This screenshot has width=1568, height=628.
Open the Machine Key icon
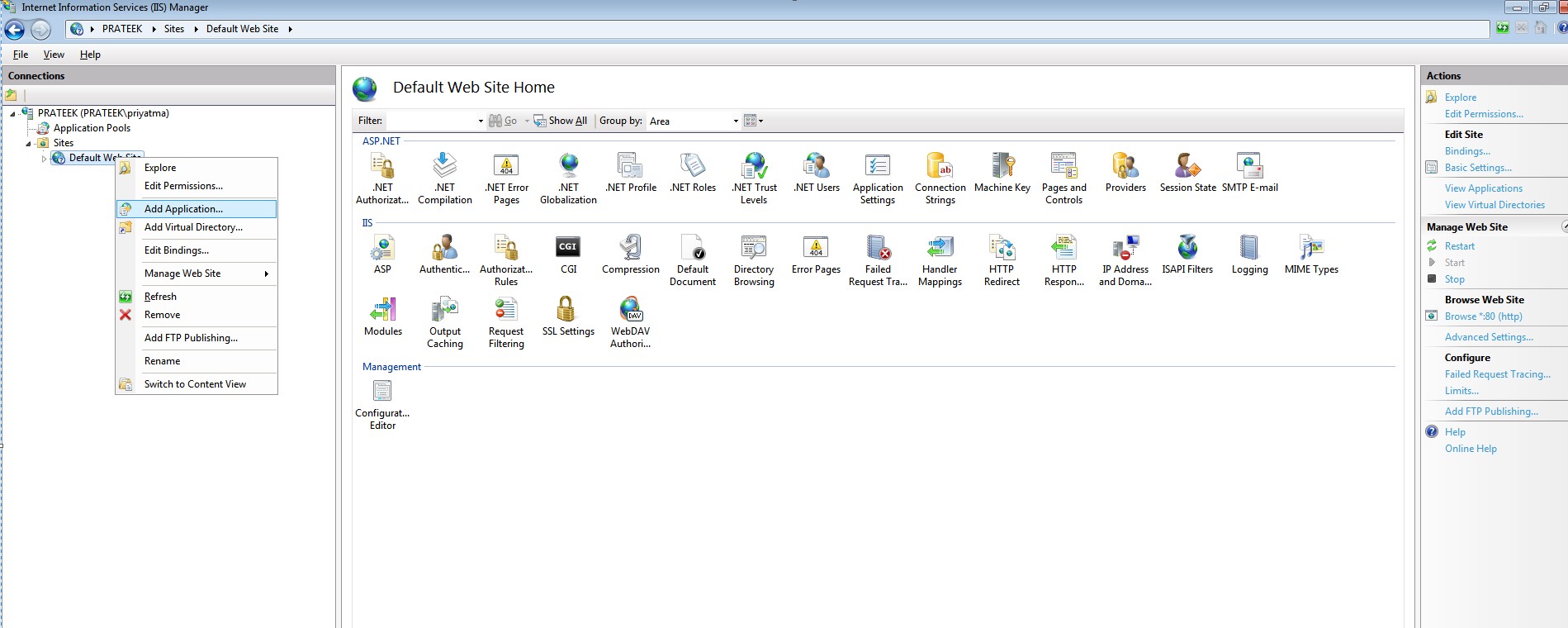pos(1002,174)
